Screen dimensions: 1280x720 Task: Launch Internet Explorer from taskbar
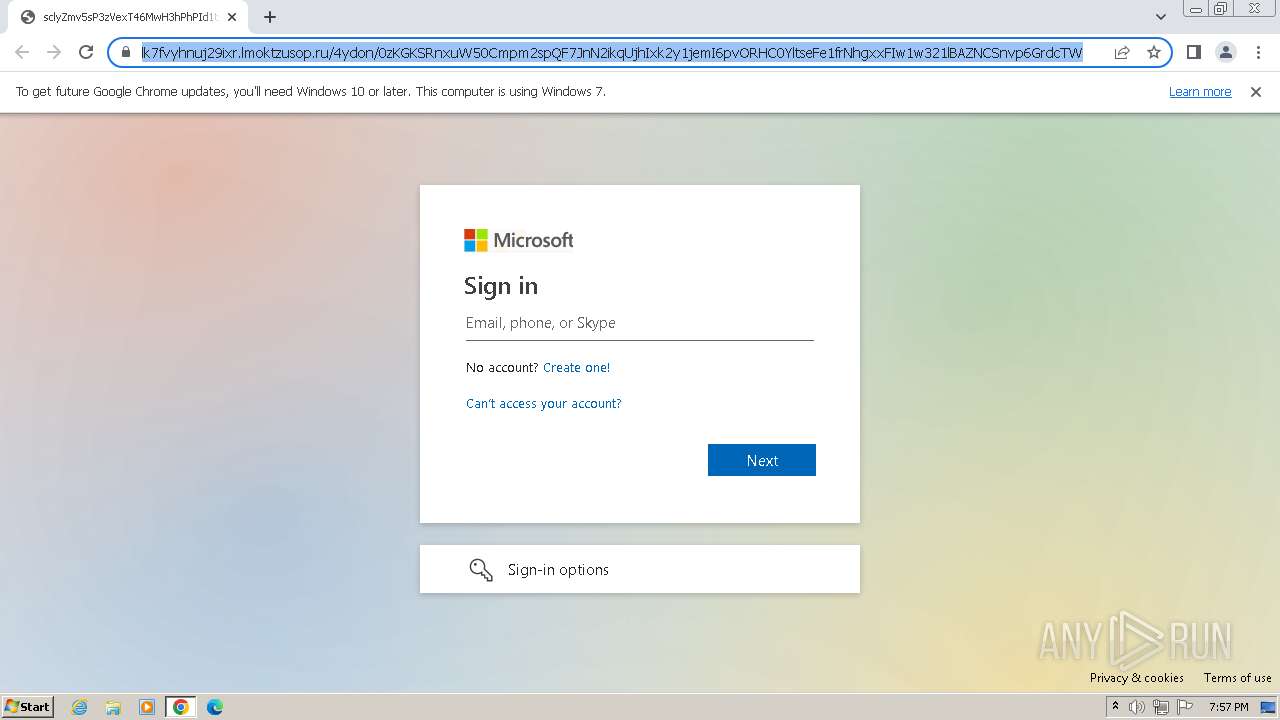click(x=79, y=707)
